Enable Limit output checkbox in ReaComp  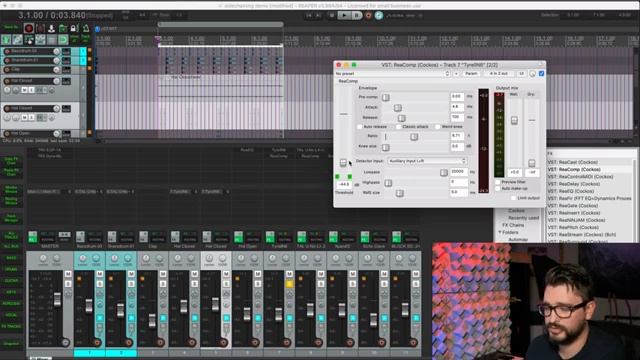[513, 198]
